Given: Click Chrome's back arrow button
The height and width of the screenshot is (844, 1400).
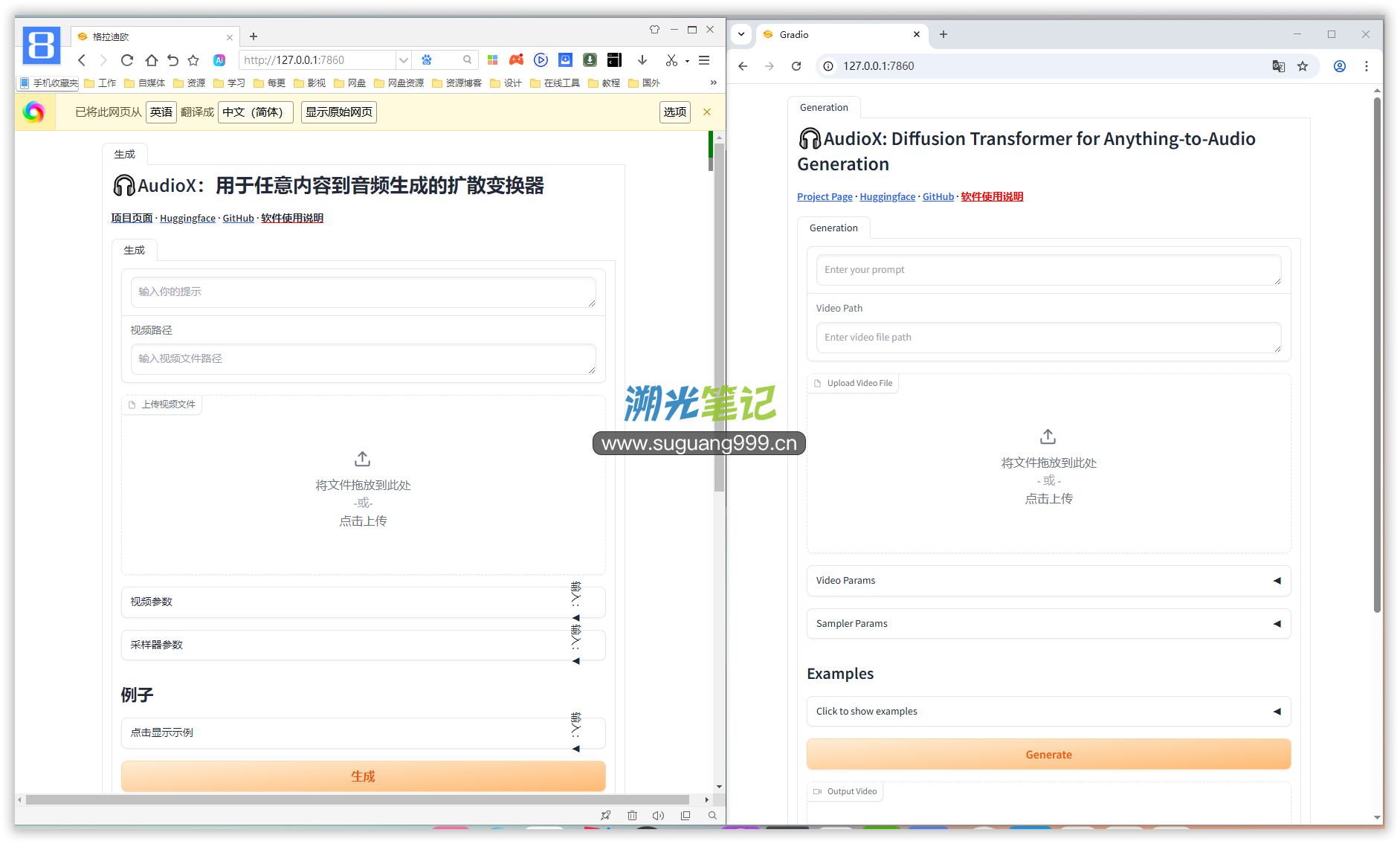Looking at the screenshot, I should pos(743,66).
